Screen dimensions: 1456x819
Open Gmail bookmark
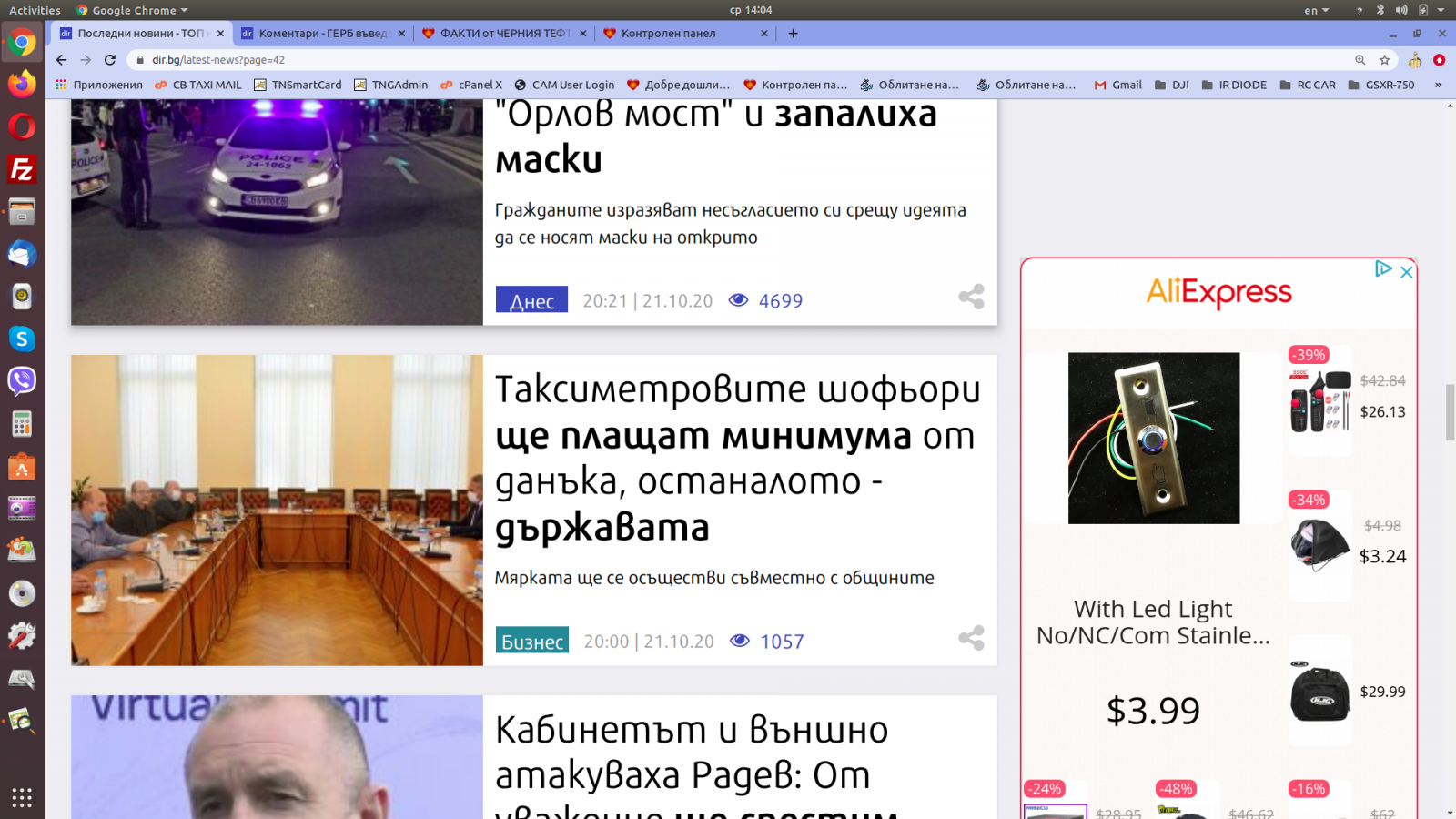1117,85
